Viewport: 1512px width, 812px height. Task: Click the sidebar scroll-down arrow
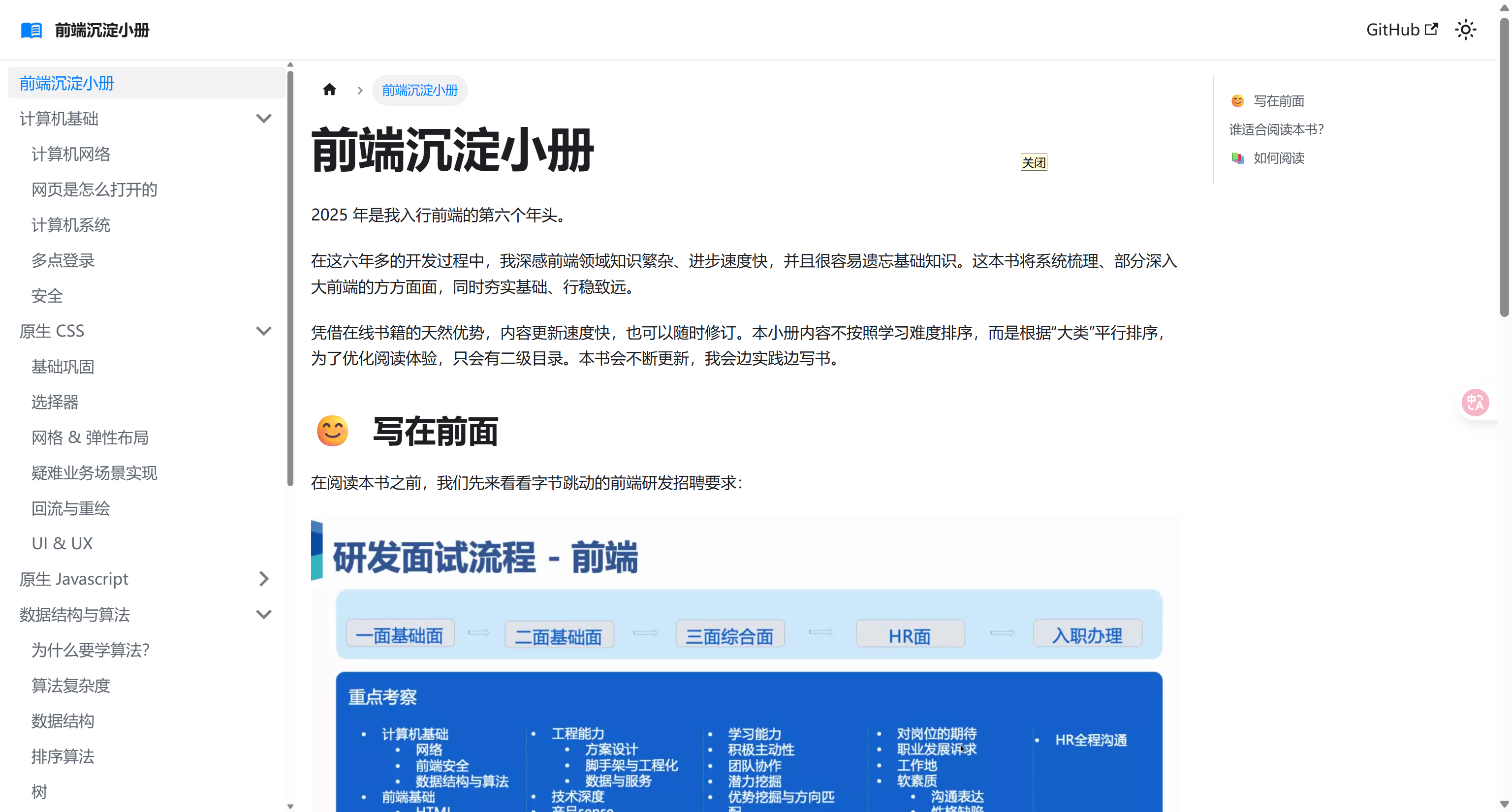(290, 806)
